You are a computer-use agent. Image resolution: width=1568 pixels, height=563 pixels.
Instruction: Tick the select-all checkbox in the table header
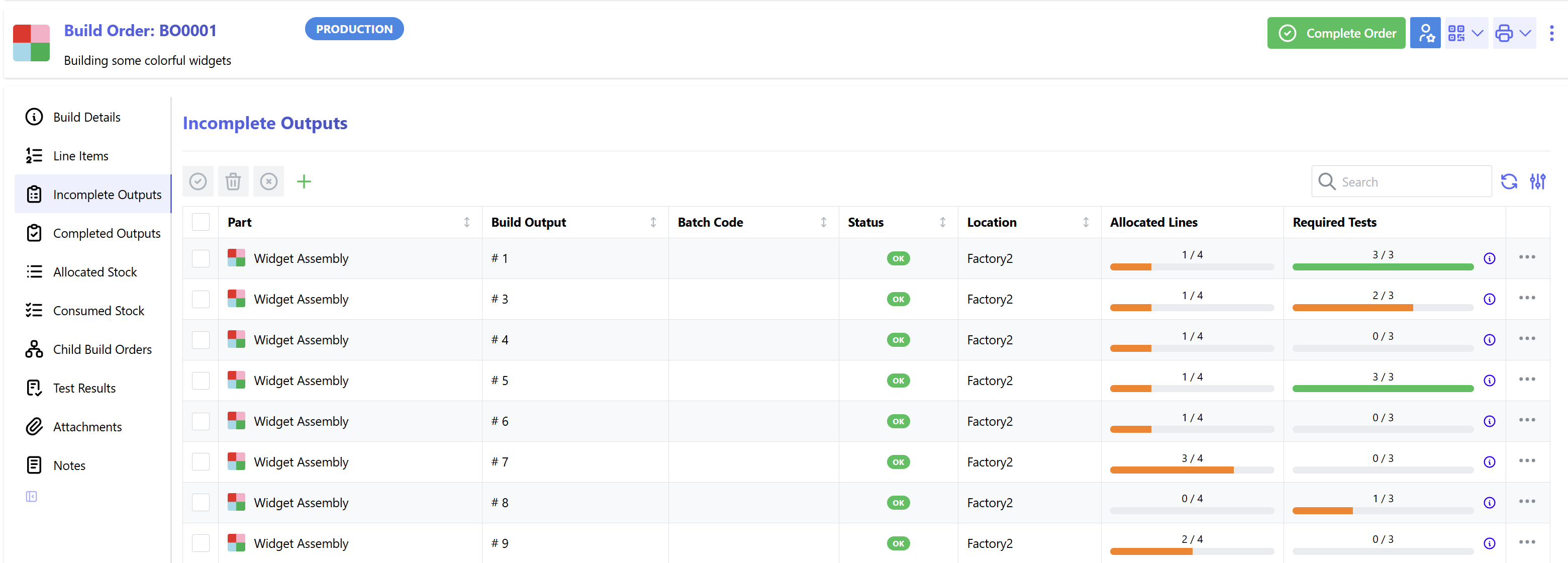click(201, 222)
